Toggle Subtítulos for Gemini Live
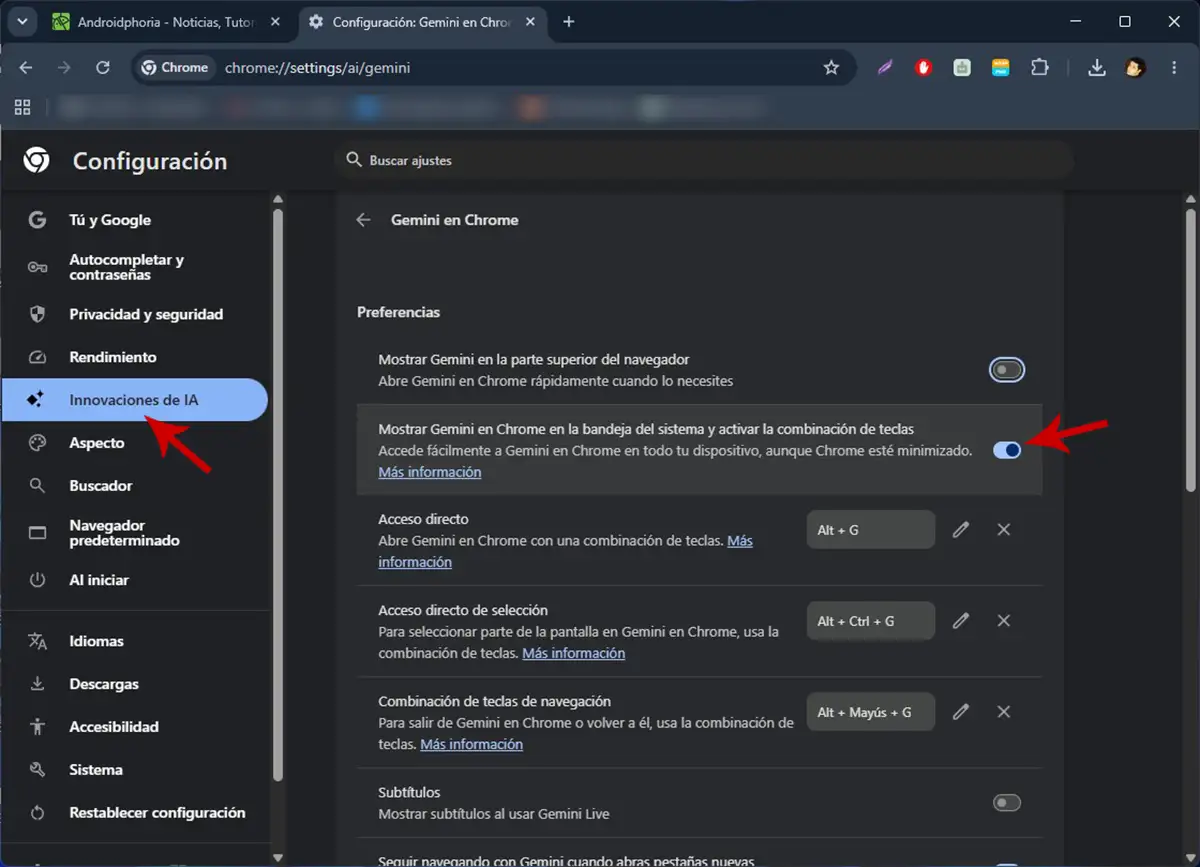This screenshot has width=1200, height=867. [x=1007, y=802]
